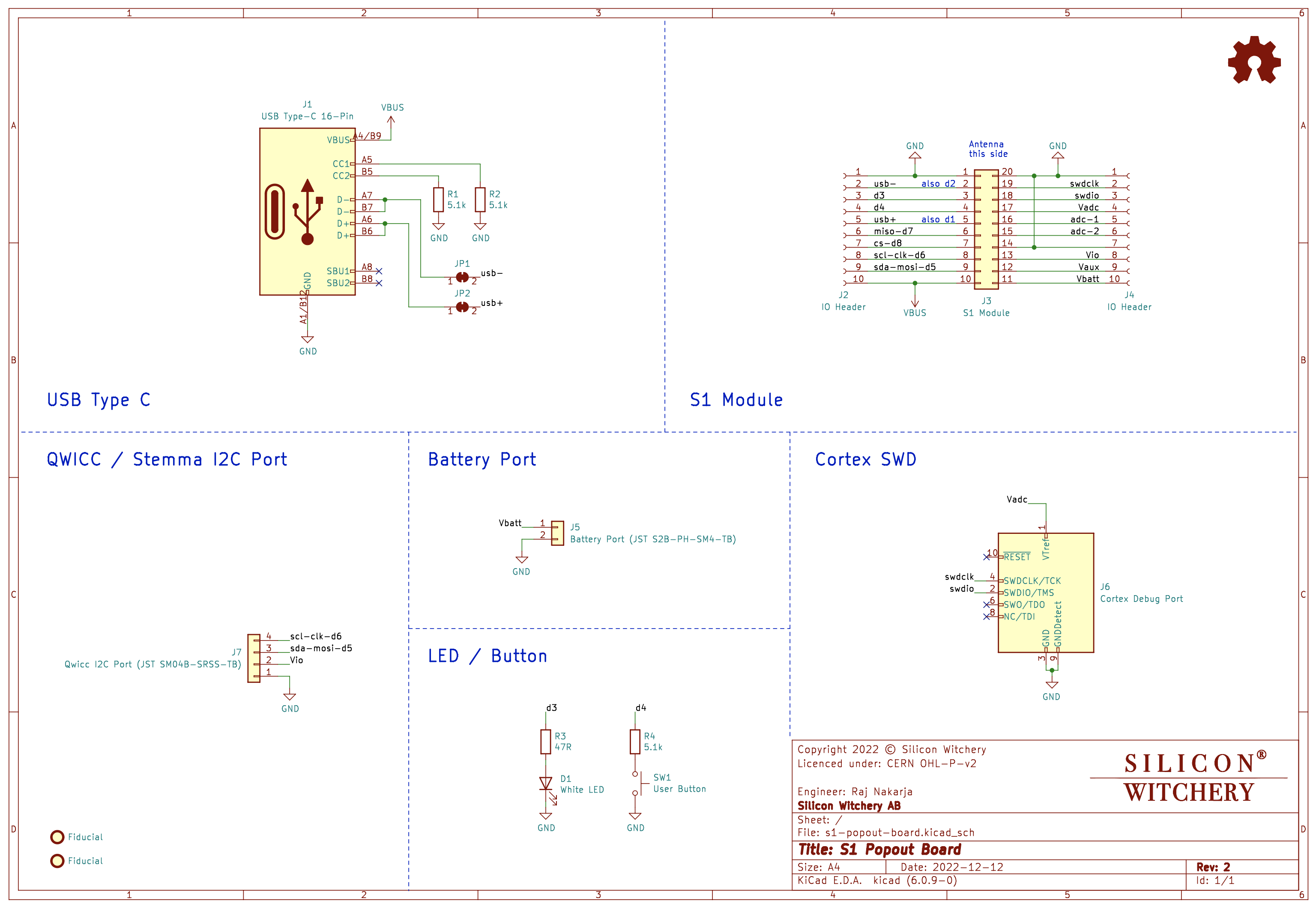This screenshot has height=910, width=1316.
Task: Click the 'miso-d7' net label
Action: coord(893,231)
